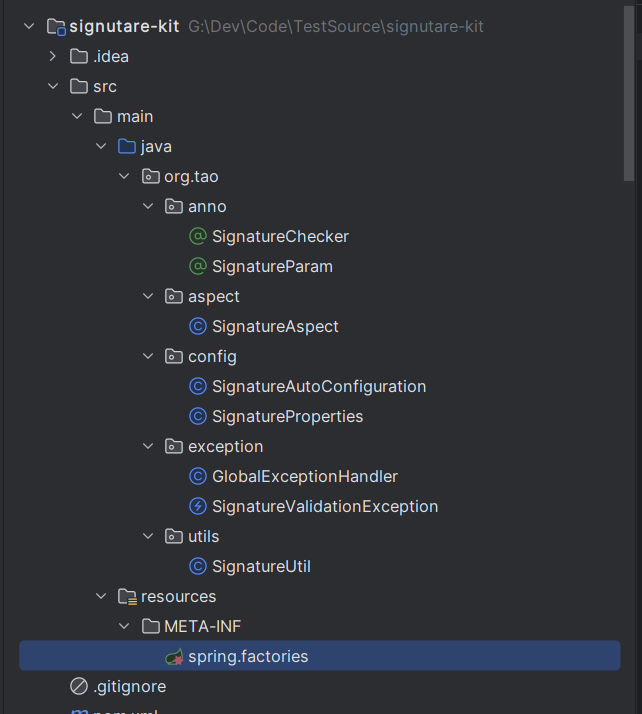Select SignatureAutoConfiguration class

point(319,387)
